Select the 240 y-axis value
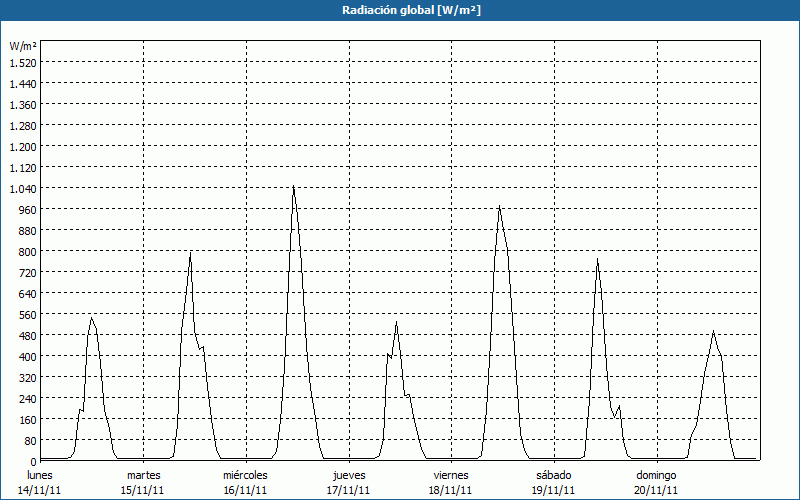 coord(28,398)
